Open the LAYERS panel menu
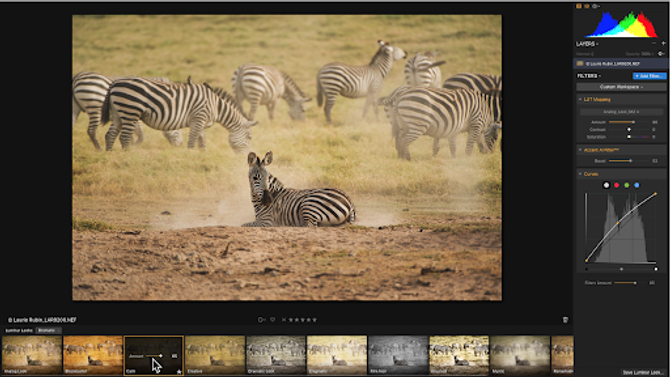This screenshot has width=670, height=377. pos(587,44)
